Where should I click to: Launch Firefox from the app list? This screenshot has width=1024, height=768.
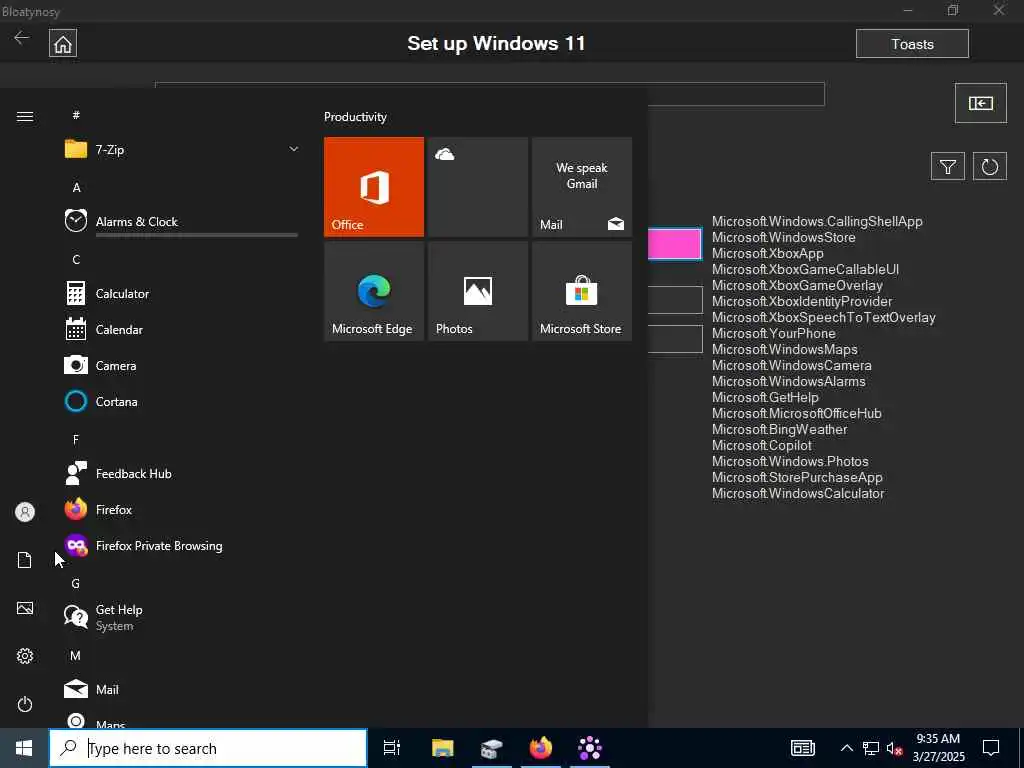point(182,509)
